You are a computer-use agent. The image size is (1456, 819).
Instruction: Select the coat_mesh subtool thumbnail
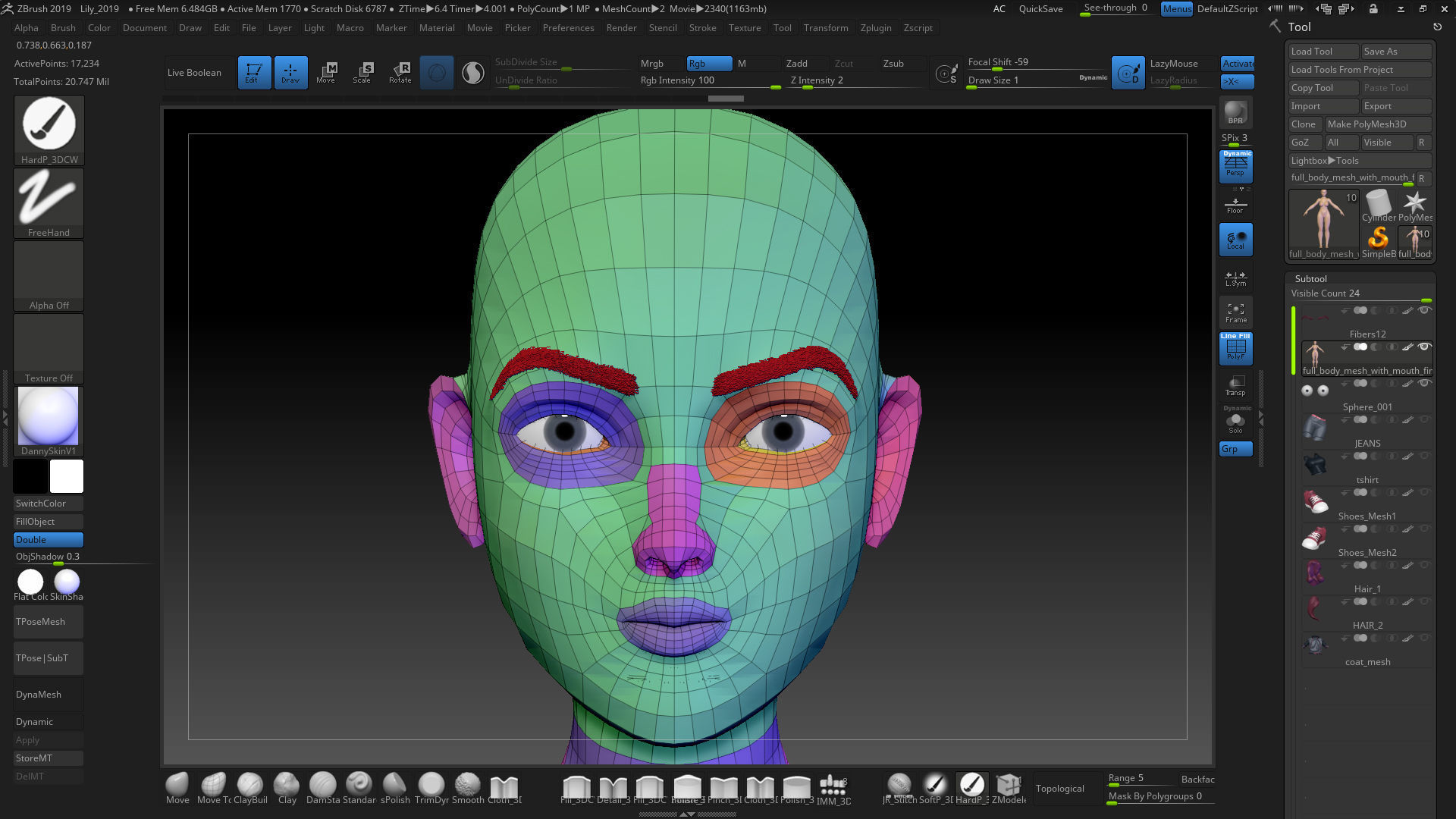1315,646
